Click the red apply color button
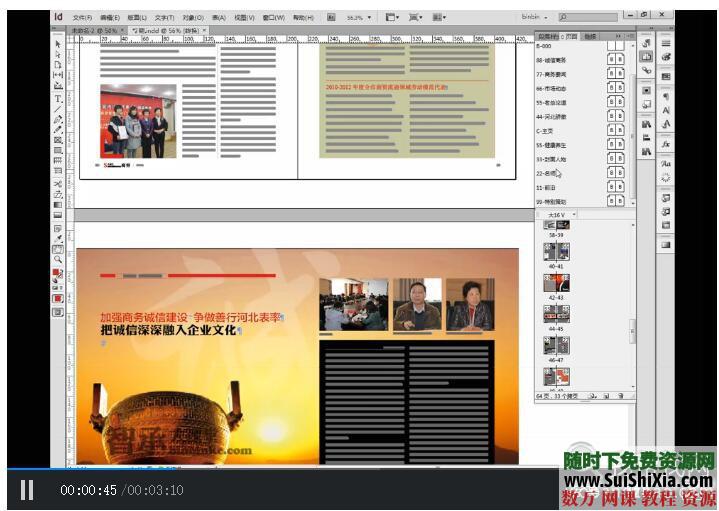The width and height of the screenshot is (719, 511). (x=58, y=299)
